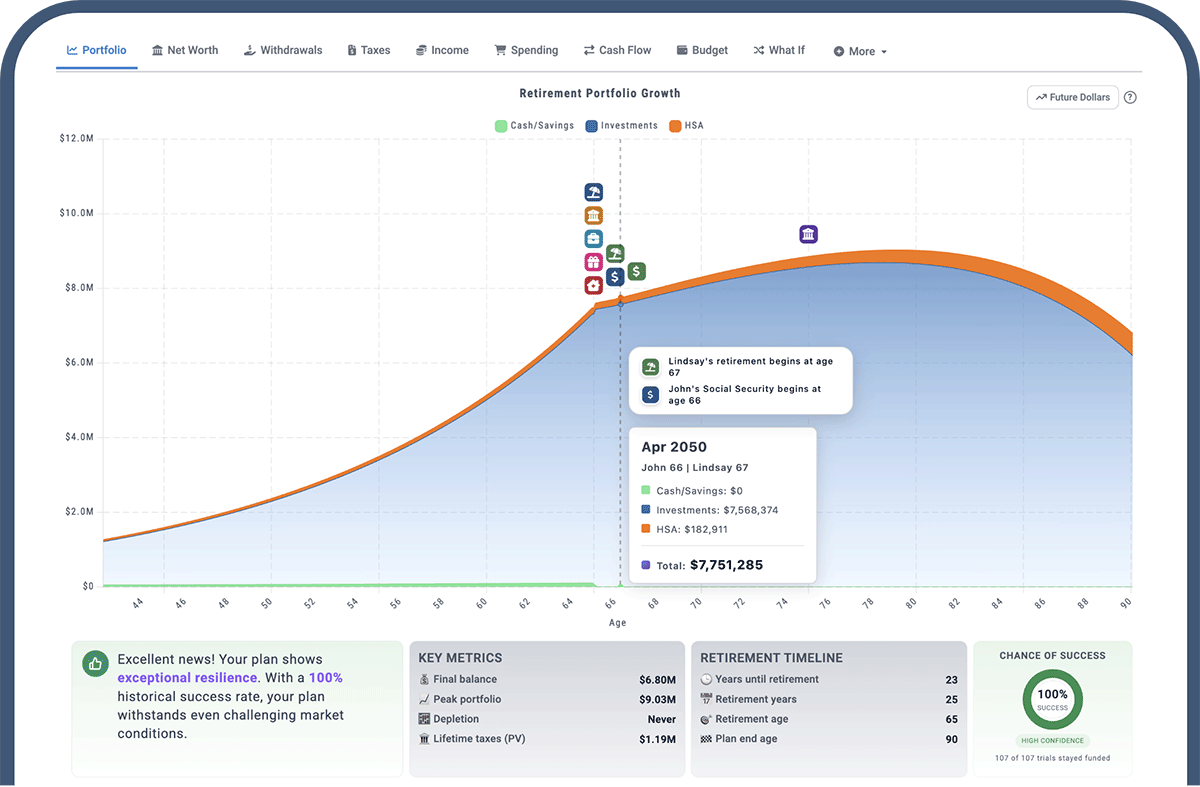Click the 100% success ring gauge

click(x=1052, y=700)
